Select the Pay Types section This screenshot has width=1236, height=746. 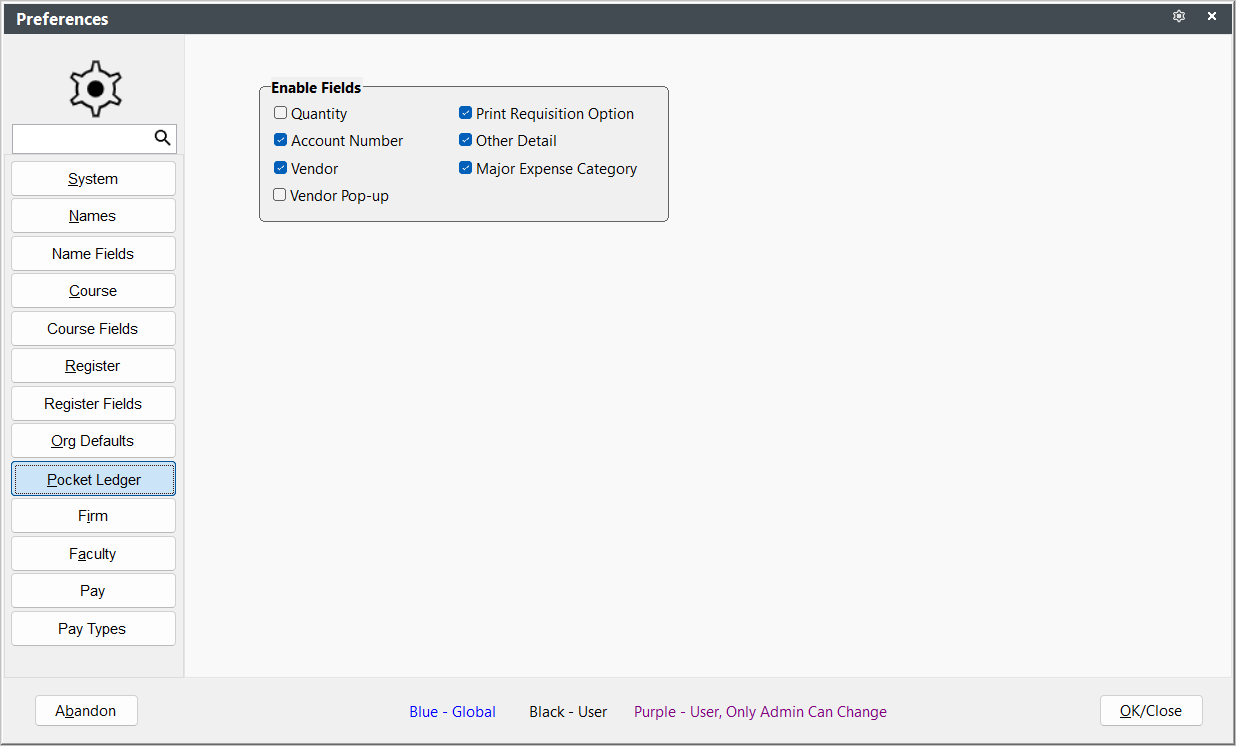(93, 629)
